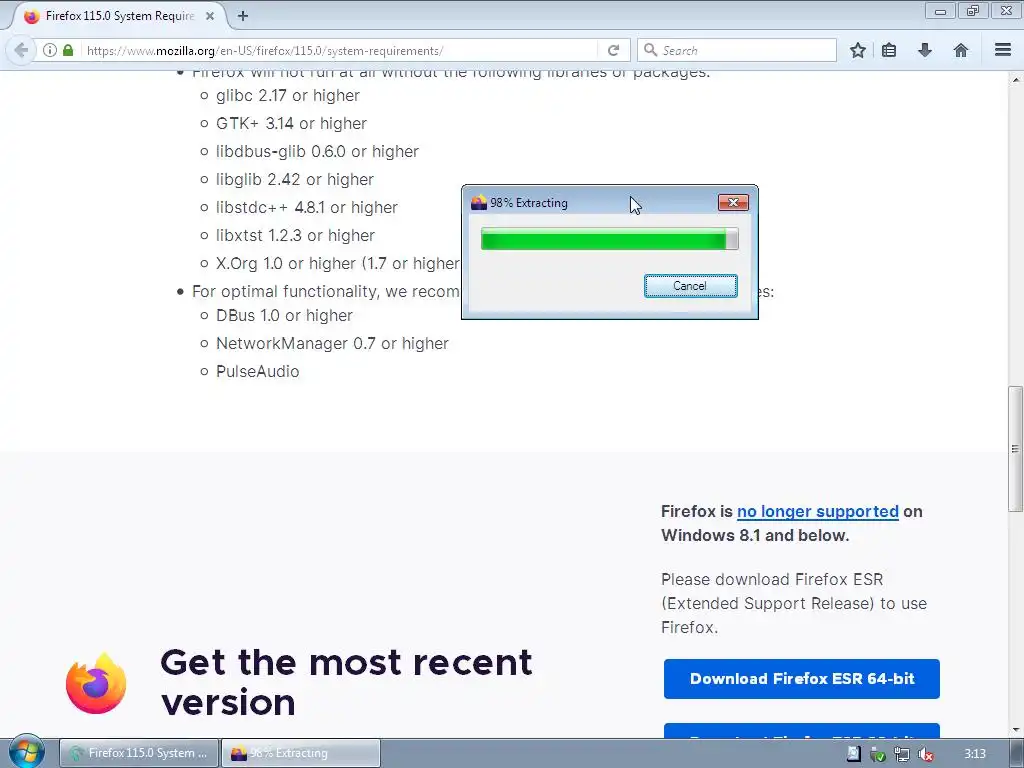
Task: Click inside the Search box
Action: pyautogui.click(x=737, y=50)
